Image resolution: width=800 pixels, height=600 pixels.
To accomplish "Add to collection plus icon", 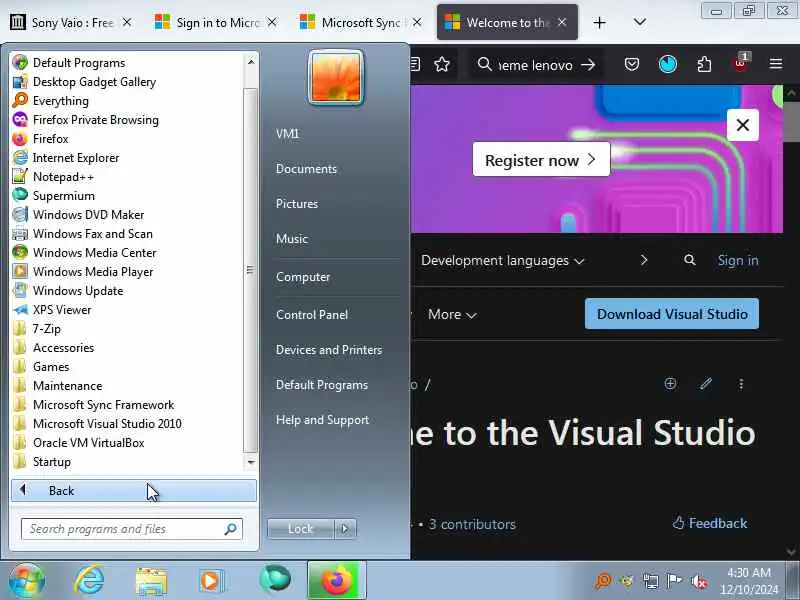I will (670, 384).
